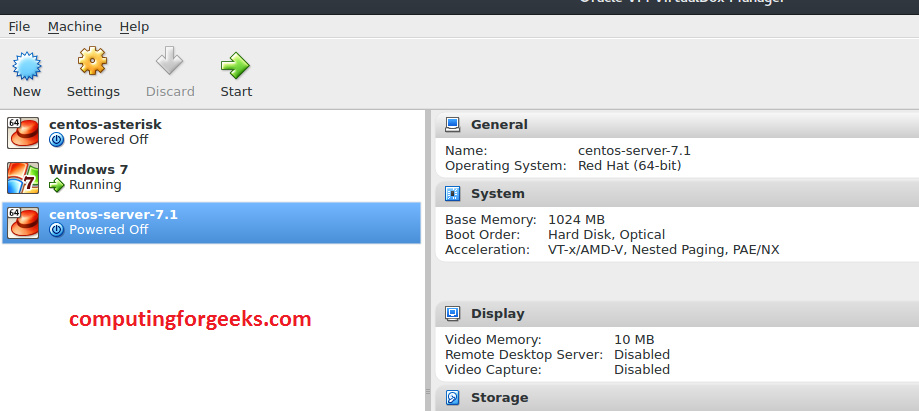Image resolution: width=919 pixels, height=411 pixels.
Task: Open the Display section header
Action: coord(677,313)
